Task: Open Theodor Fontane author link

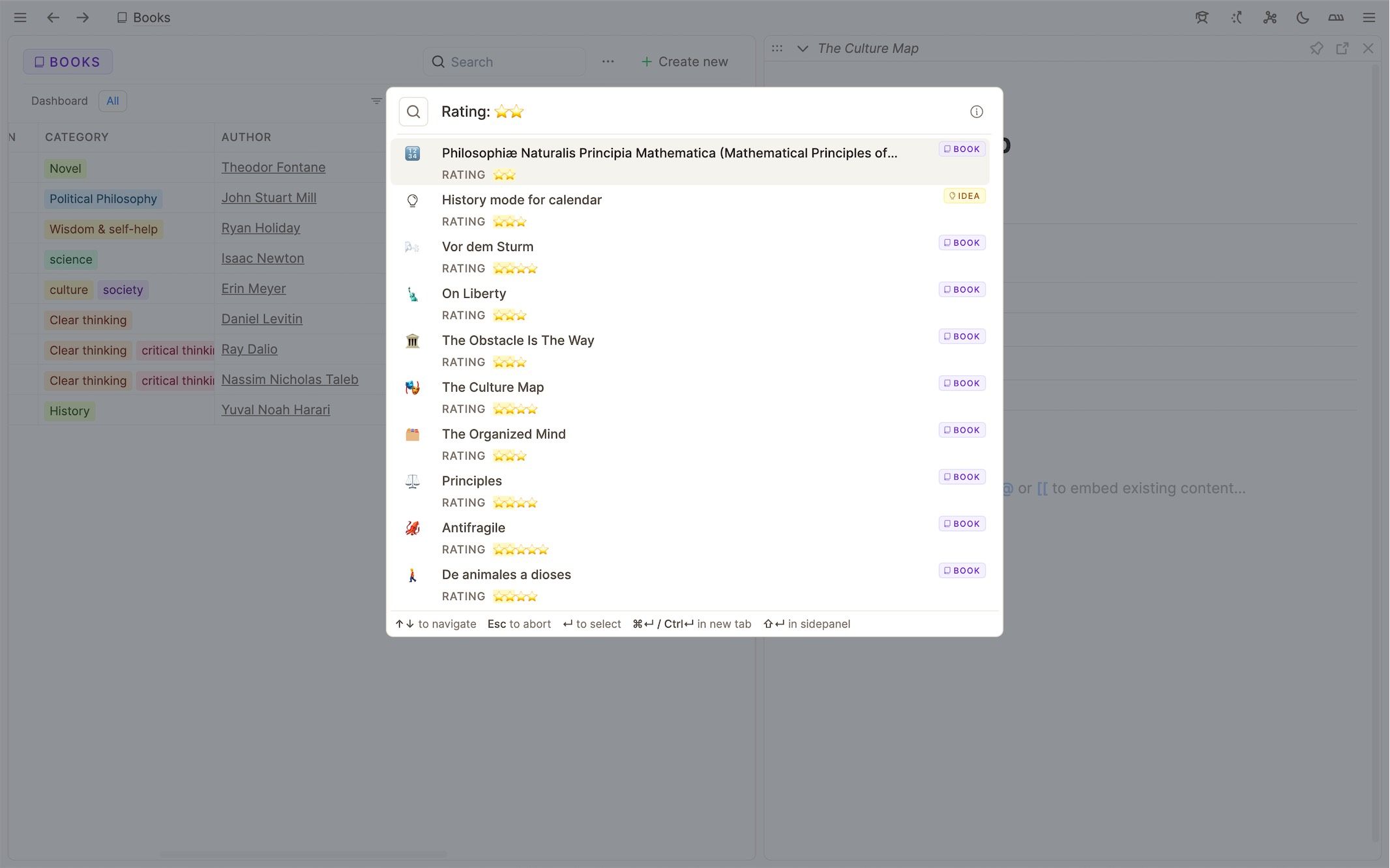Action: (273, 167)
